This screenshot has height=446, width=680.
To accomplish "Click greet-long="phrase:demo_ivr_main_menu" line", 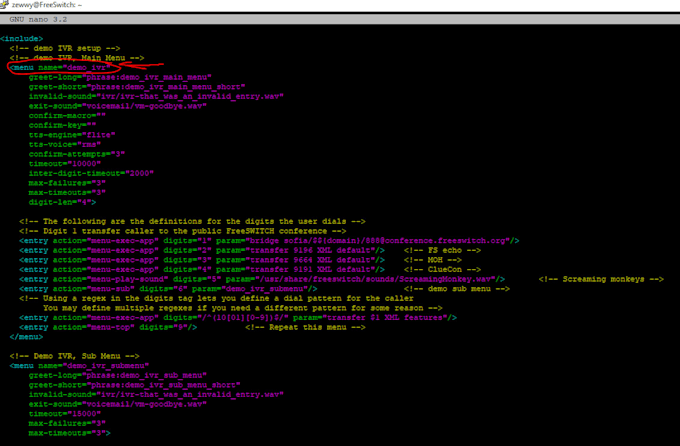I will [x=120, y=77].
